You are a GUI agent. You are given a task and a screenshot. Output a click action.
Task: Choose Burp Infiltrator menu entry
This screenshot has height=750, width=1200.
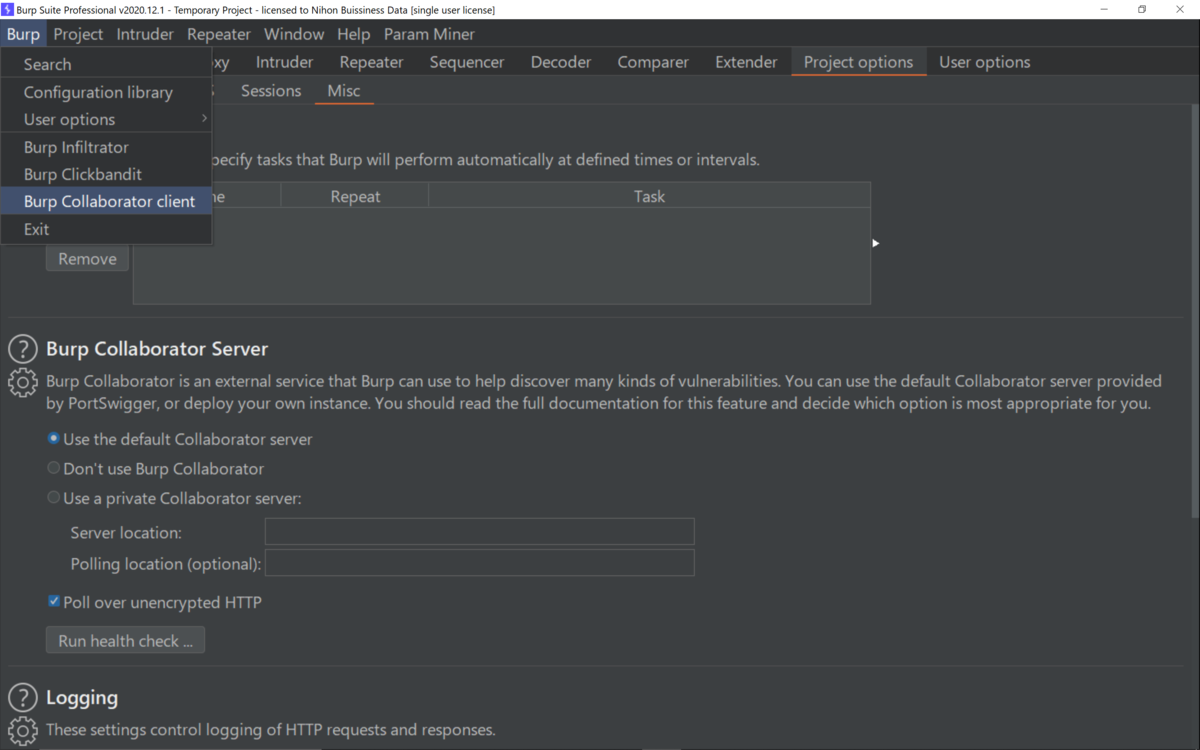click(106, 147)
